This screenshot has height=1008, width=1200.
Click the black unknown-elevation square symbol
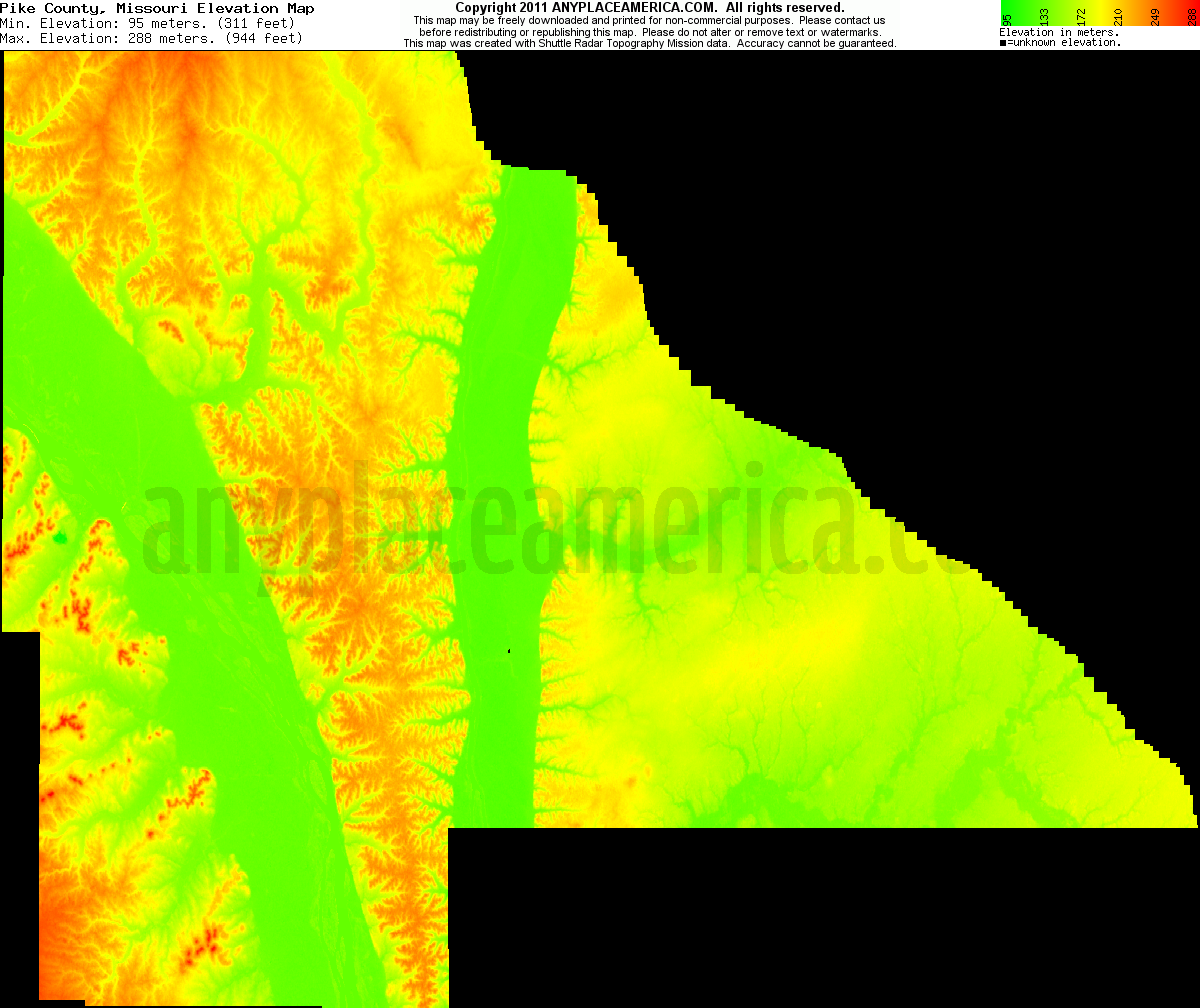click(1003, 44)
